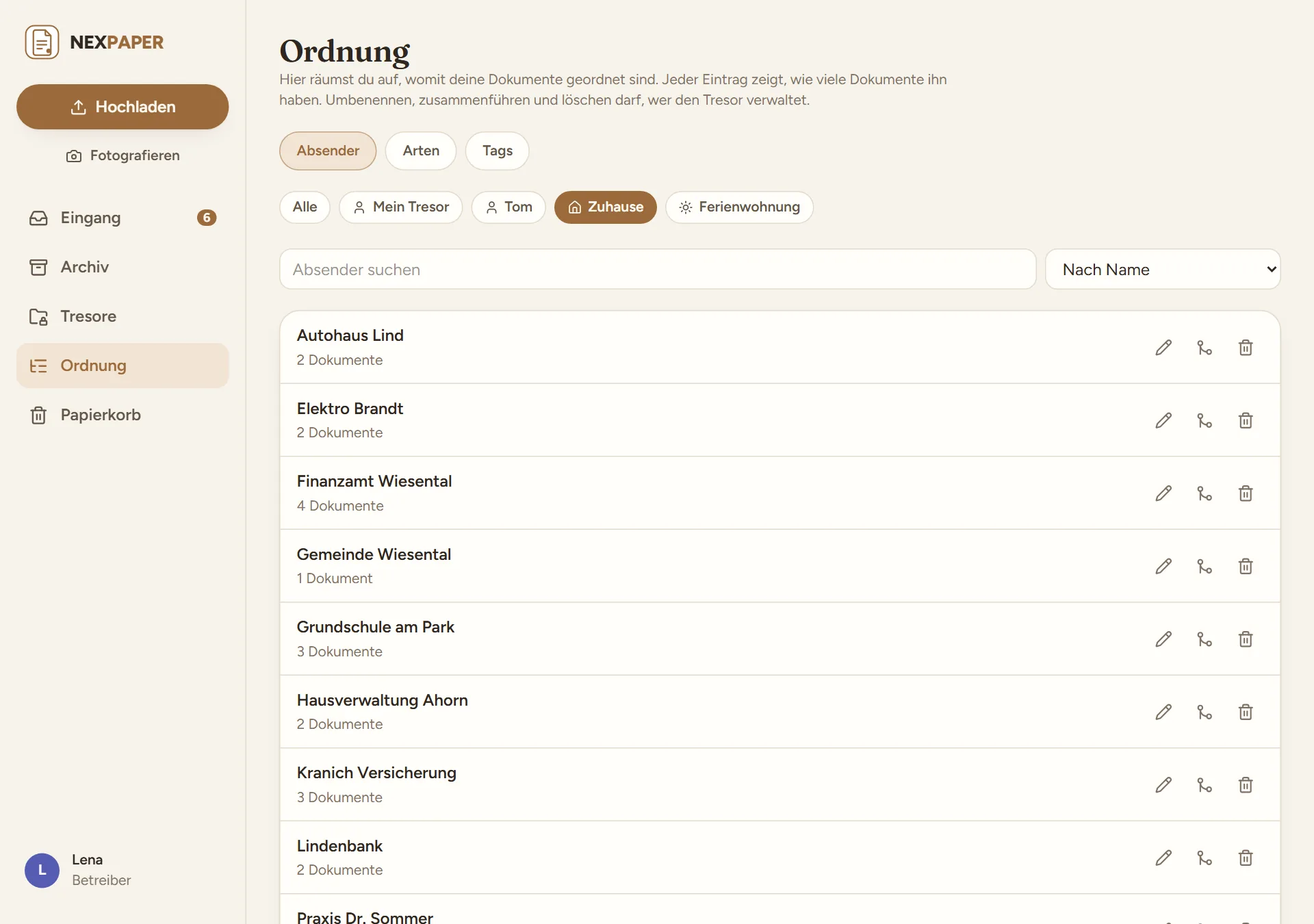Image resolution: width=1314 pixels, height=924 pixels.
Task: Click the Hochladen upload button
Action: pyautogui.click(x=123, y=107)
